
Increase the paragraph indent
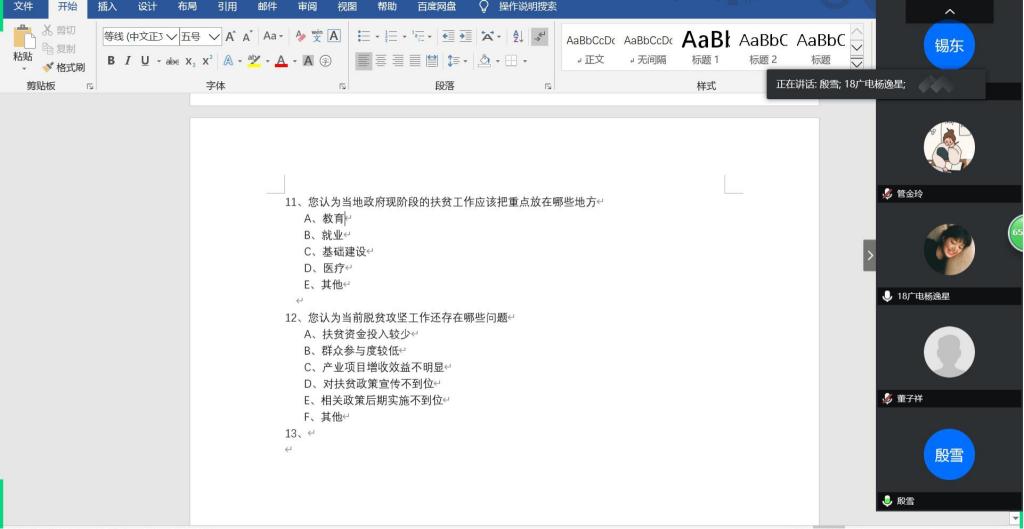tap(467, 37)
